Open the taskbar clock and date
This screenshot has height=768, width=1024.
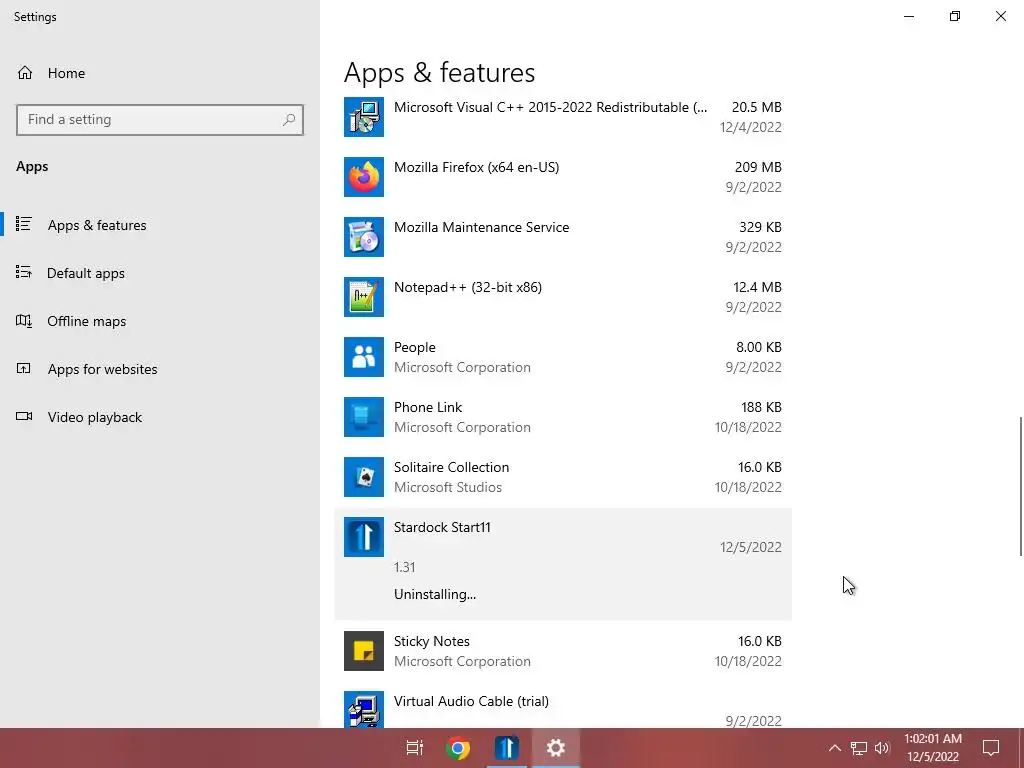click(933, 748)
